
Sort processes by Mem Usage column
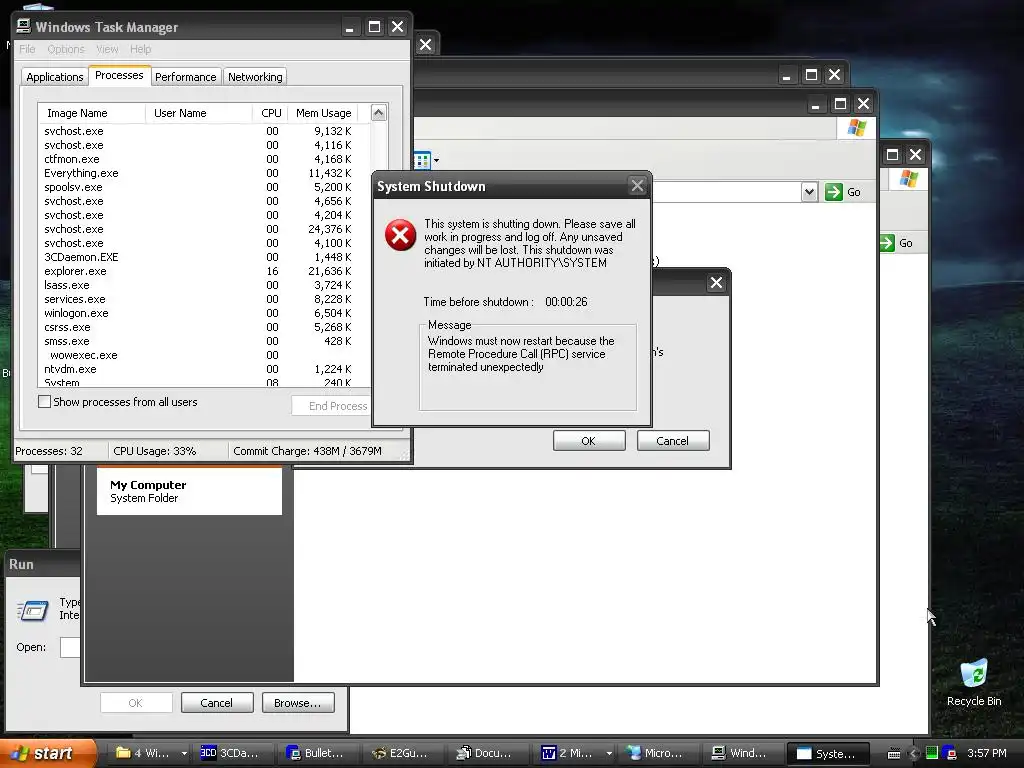(324, 113)
